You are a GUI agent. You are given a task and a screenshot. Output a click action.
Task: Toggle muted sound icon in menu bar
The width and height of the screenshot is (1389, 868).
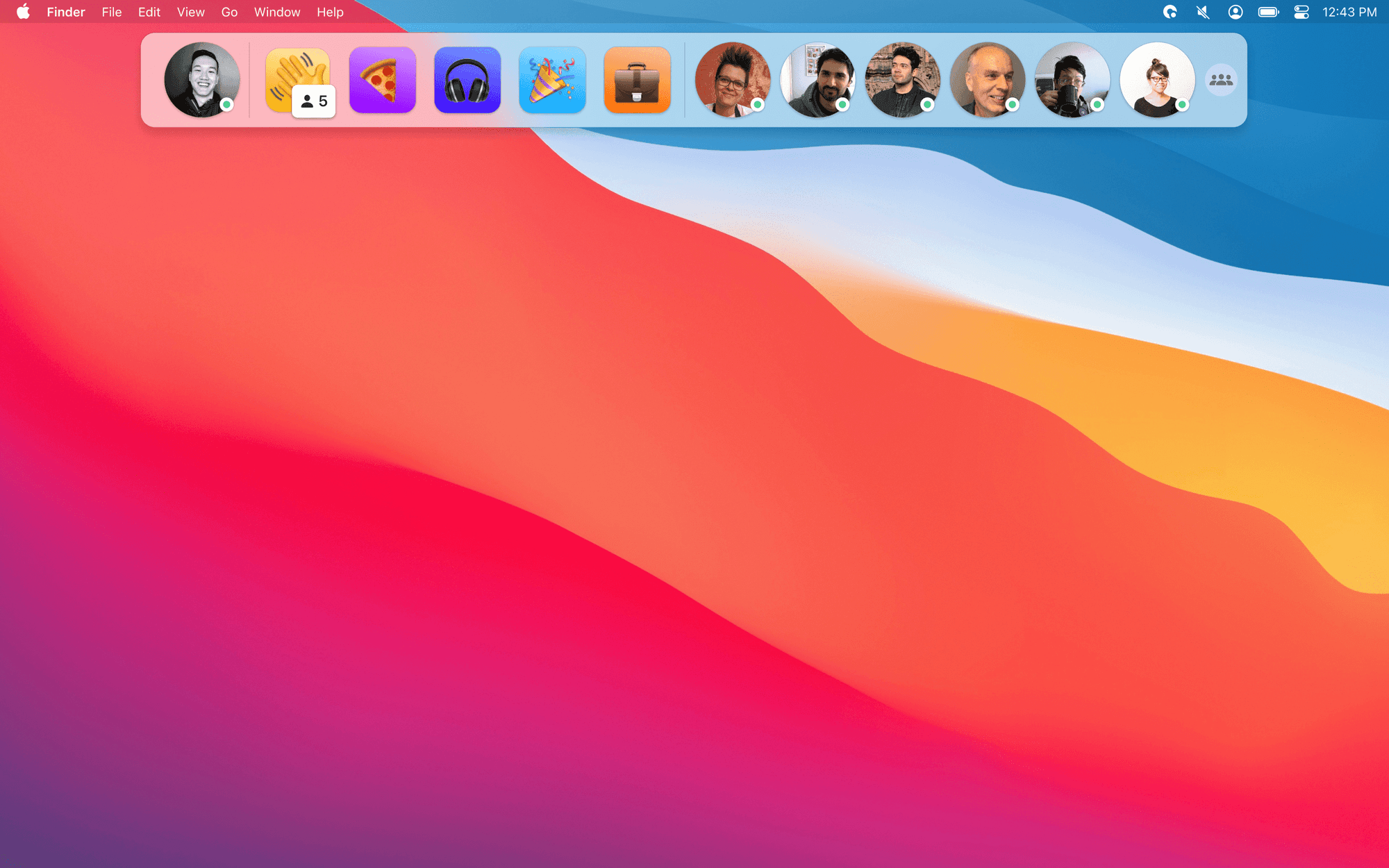[x=1203, y=12]
